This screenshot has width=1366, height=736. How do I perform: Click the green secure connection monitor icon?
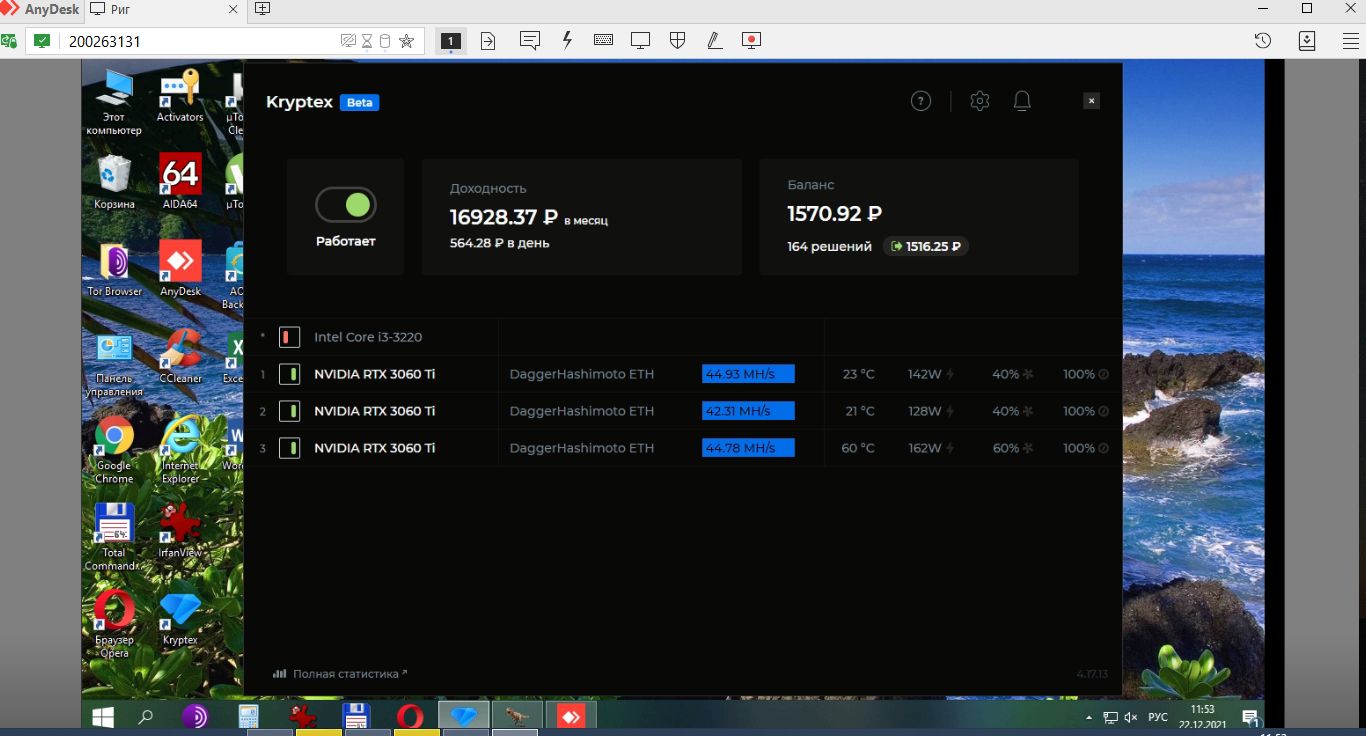(x=42, y=41)
